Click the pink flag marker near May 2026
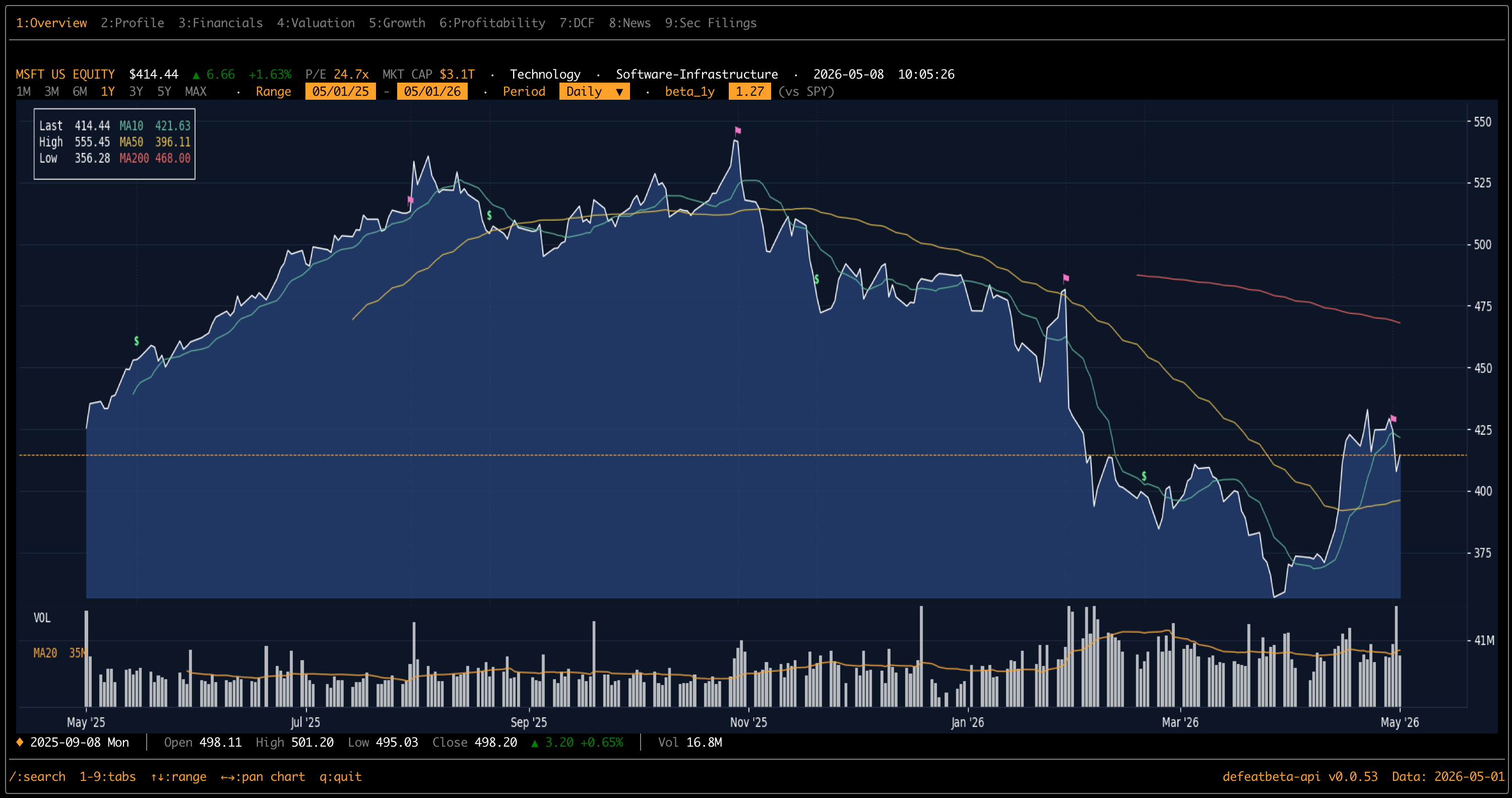This screenshot has height=798, width=1512. [1394, 418]
